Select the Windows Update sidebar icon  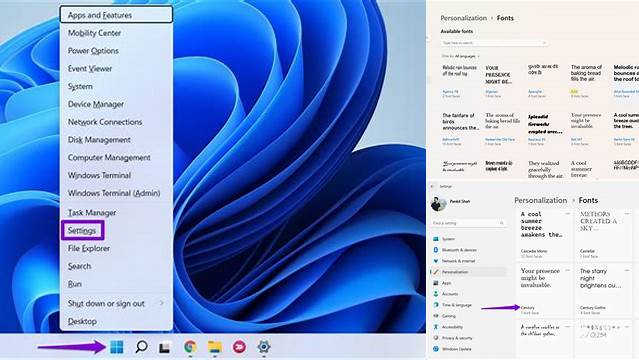pyautogui.click(x=436, y=349)
